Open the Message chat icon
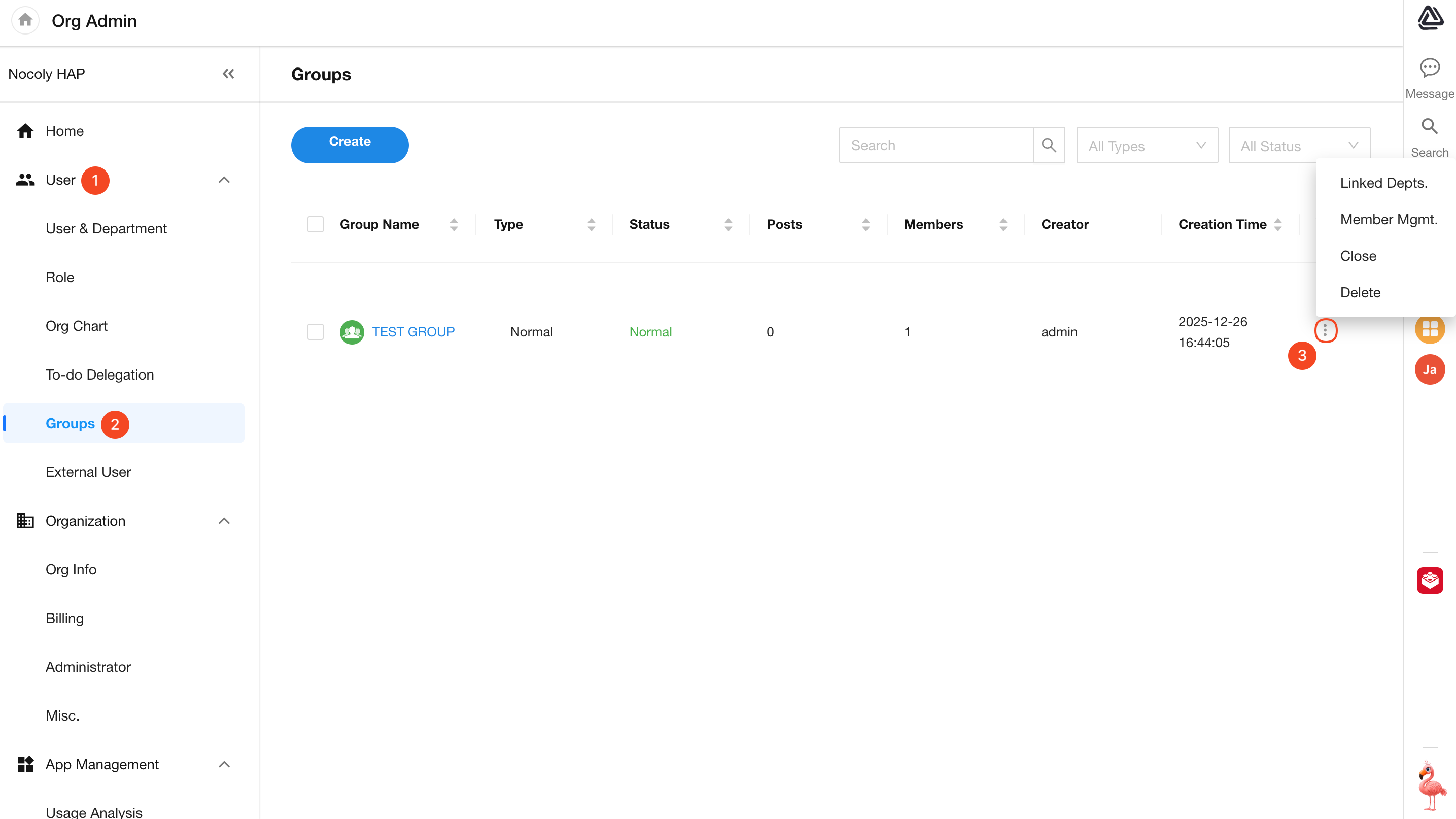 click(1430, 69)
